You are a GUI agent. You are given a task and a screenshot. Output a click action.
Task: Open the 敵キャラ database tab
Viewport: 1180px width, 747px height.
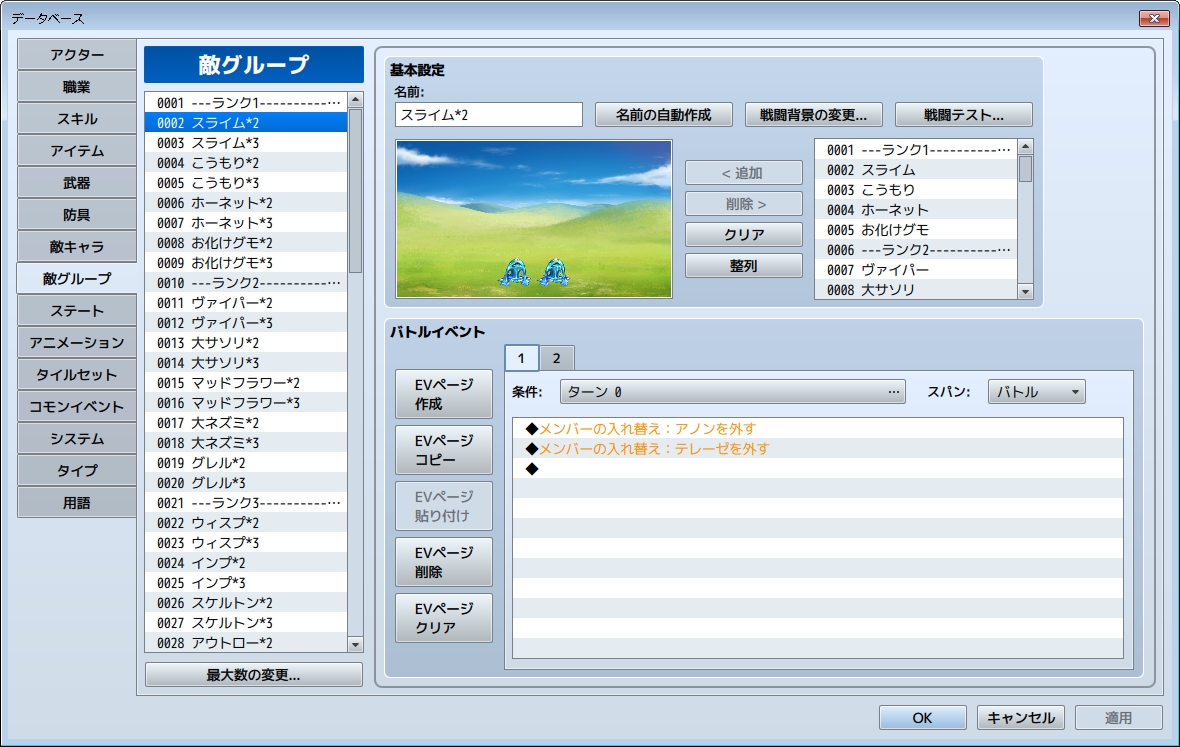coord(77,246)
